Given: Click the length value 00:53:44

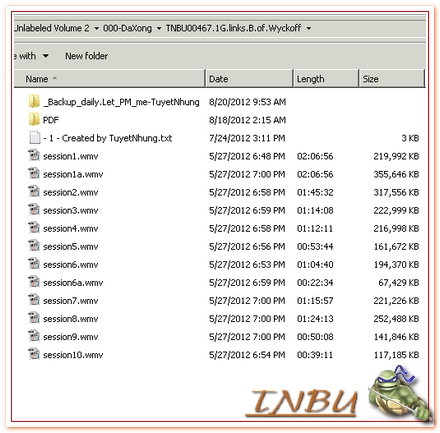Looking at the screenshot, I should coord(315,246).
